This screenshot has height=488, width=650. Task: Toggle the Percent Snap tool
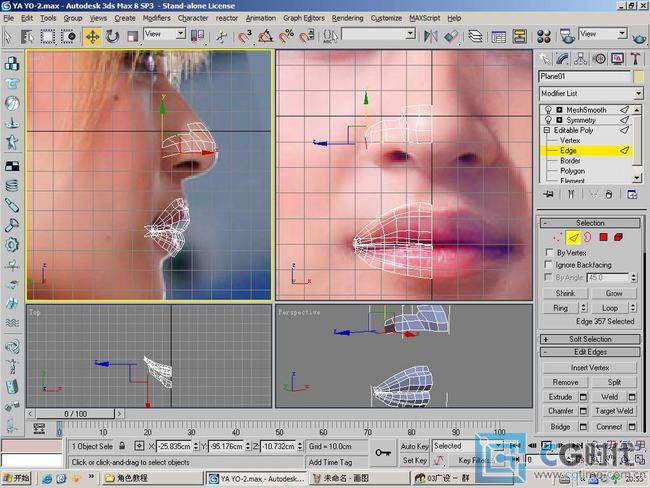(x=285, y=37)
